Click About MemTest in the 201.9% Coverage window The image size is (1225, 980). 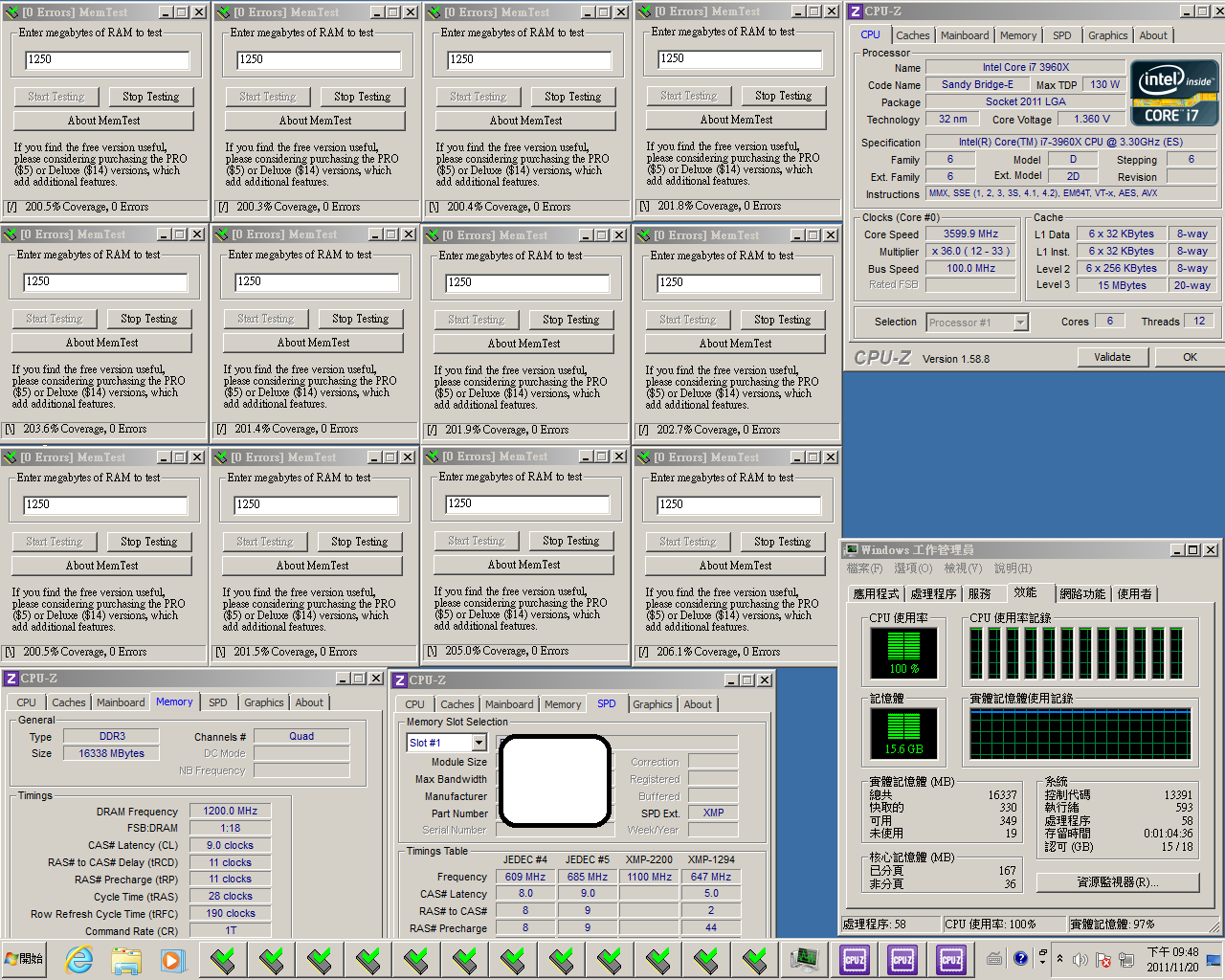523,344
